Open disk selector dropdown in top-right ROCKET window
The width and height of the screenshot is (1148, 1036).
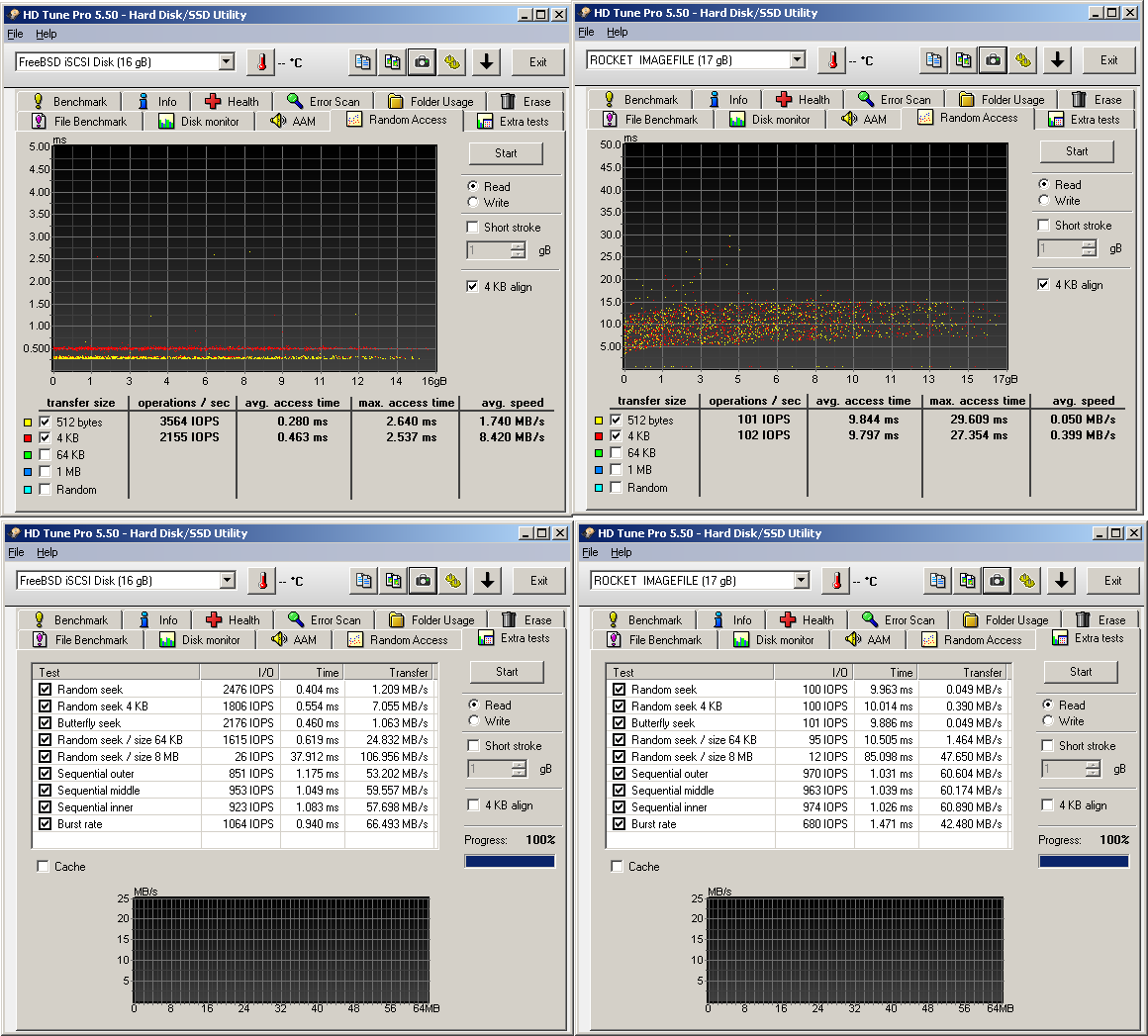(798, 59)
